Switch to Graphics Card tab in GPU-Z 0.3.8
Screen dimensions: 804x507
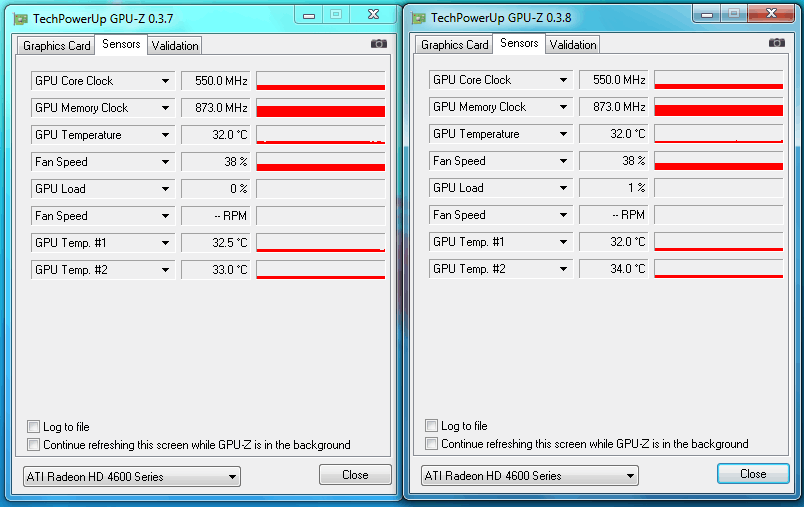[x=454, y=45]
